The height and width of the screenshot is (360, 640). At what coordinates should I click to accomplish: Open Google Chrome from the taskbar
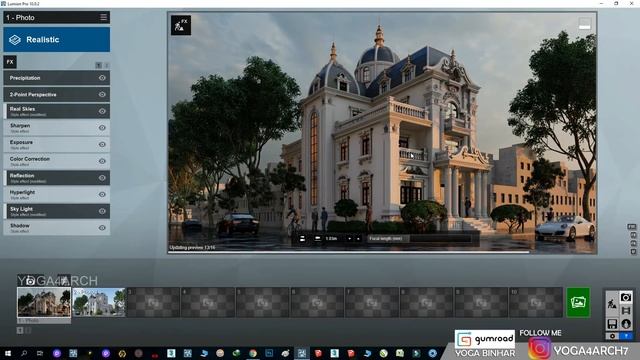click(x=253, y=353)
